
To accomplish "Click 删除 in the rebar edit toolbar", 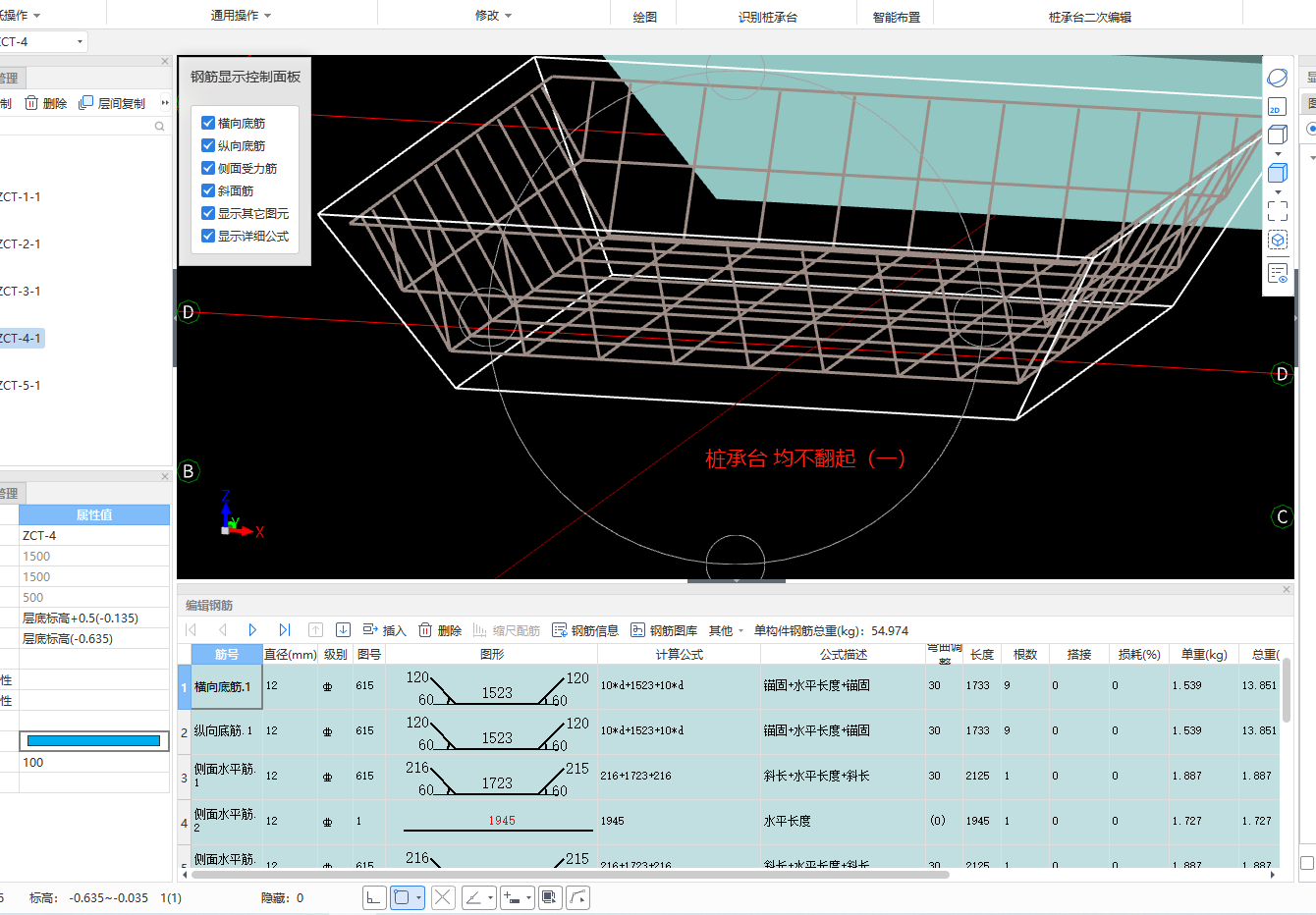I will (x=440, y=630).
